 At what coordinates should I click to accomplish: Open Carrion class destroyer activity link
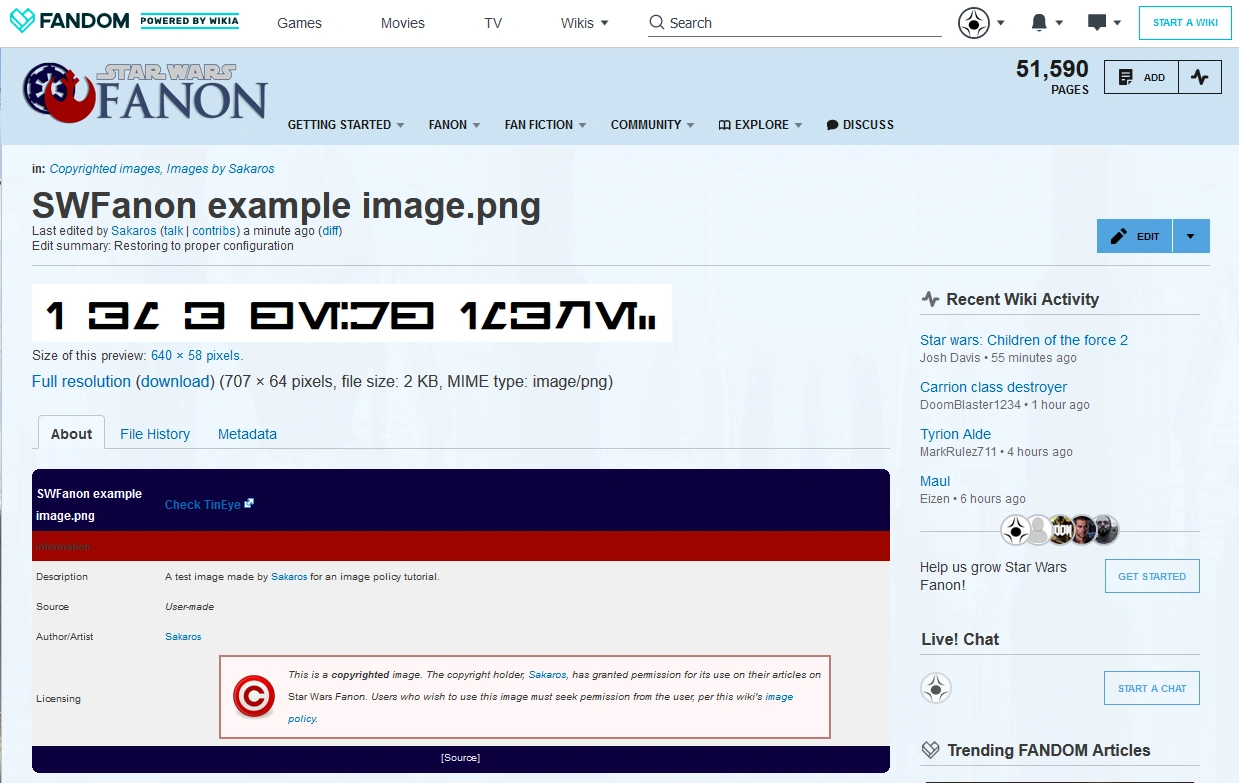pyautogui.click(x=993, y=387)
